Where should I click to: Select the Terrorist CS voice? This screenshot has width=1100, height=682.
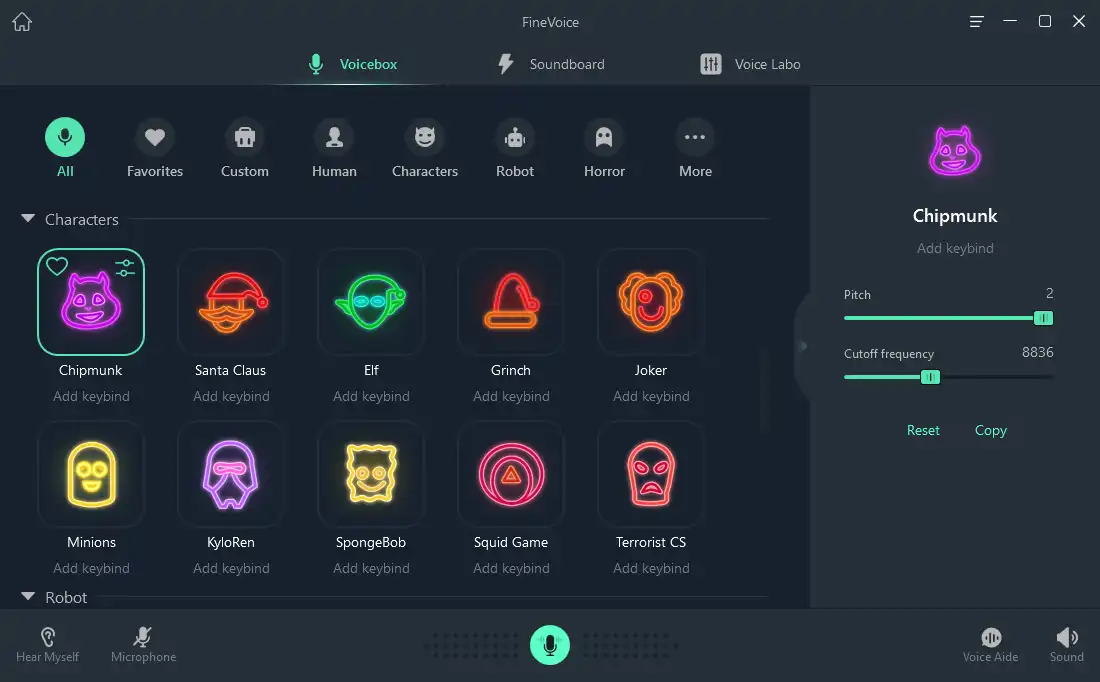tap(651, 474)
